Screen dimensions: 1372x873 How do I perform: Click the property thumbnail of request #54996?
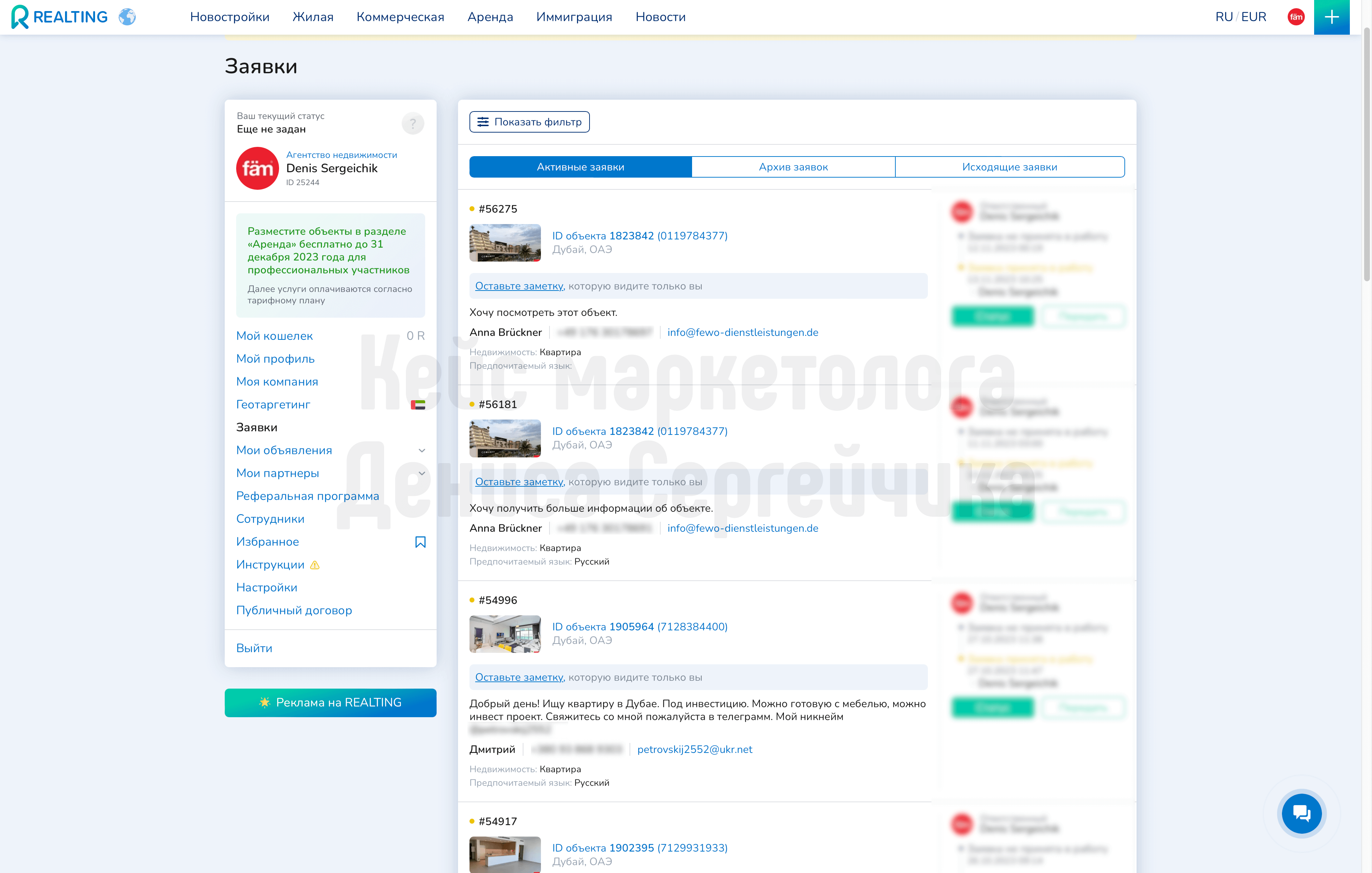pyautogui.click(x=505, y=634)
